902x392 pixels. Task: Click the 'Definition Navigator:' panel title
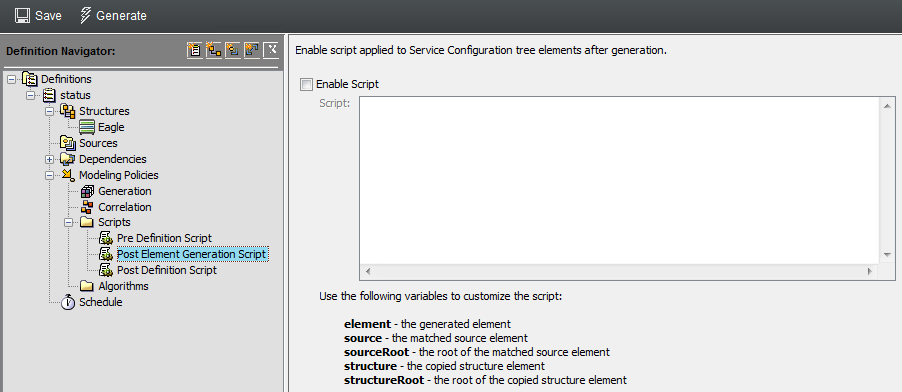pos(61,51)
